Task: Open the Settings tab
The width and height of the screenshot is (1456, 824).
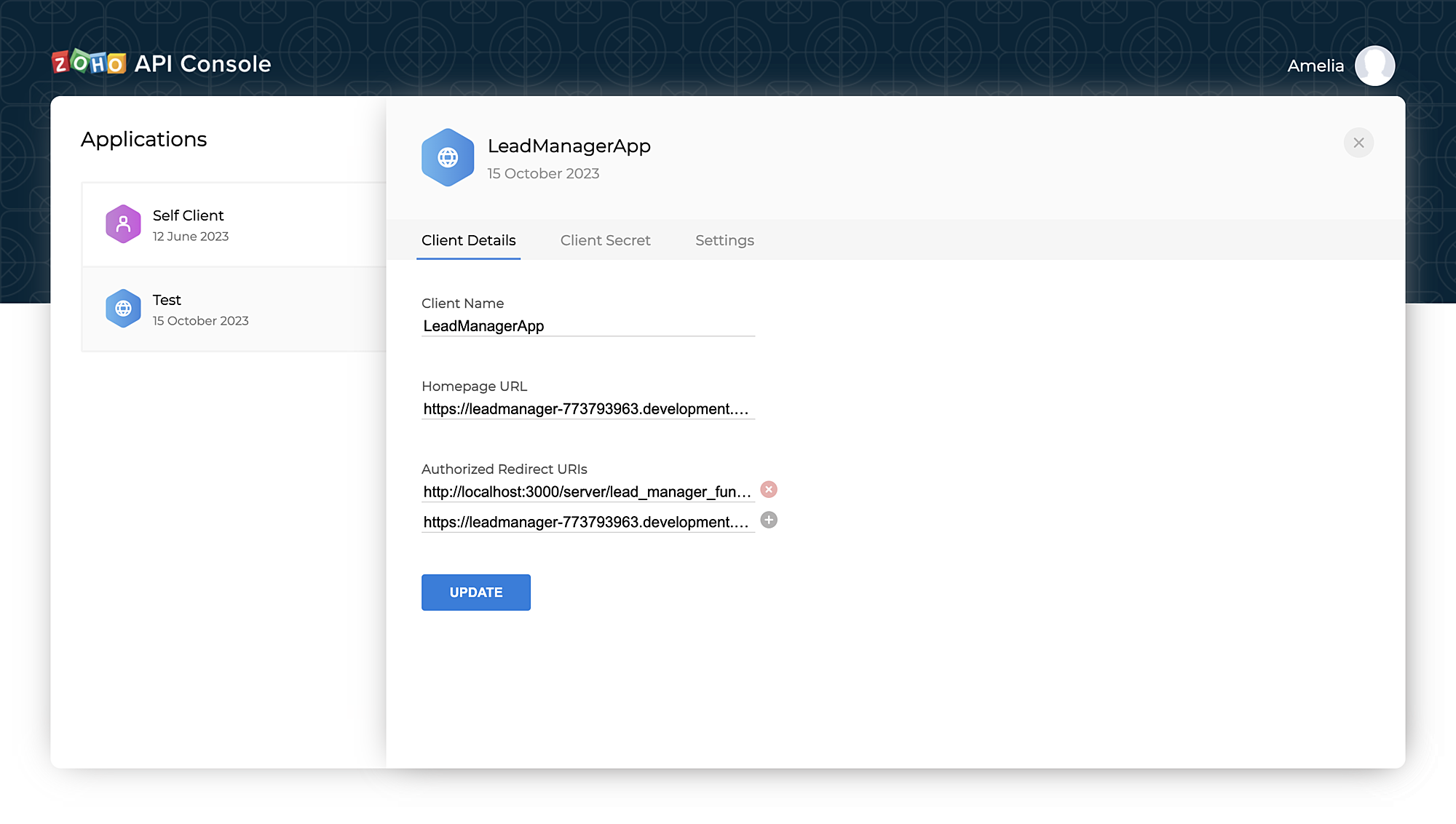Action: [724, 240]
